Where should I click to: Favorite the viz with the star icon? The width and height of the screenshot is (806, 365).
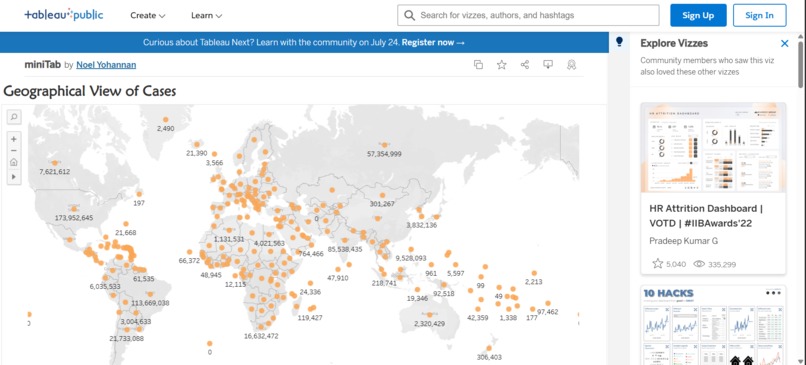coord(502,65)
